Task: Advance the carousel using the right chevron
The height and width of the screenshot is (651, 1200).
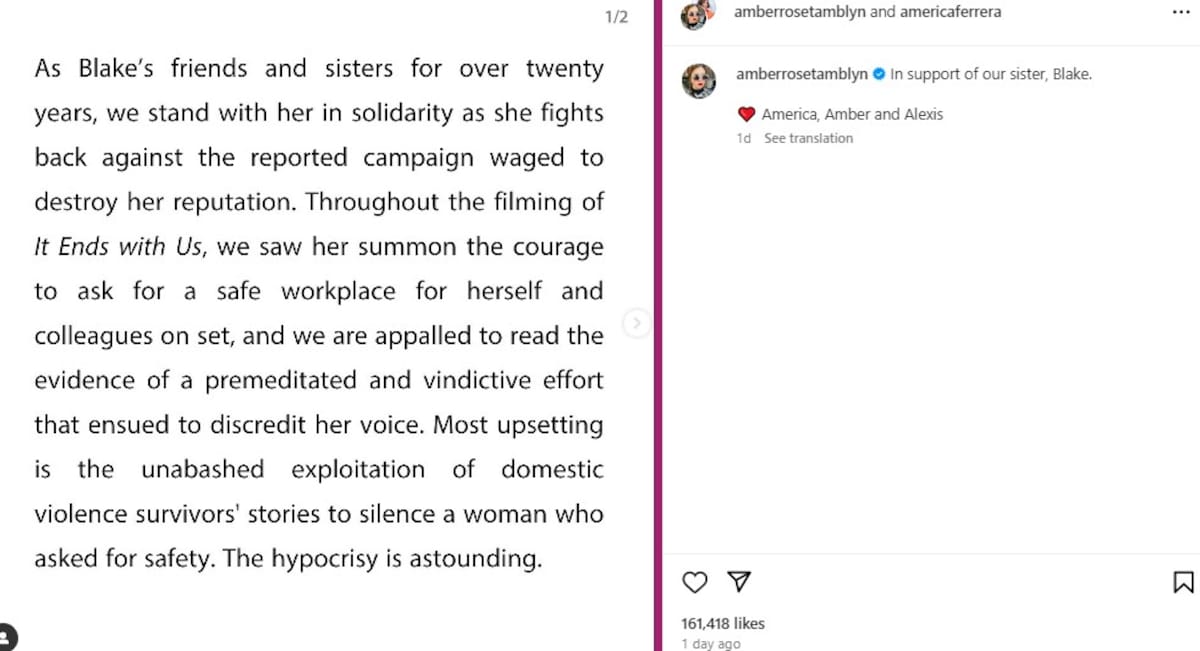Action: pos(637,323)
